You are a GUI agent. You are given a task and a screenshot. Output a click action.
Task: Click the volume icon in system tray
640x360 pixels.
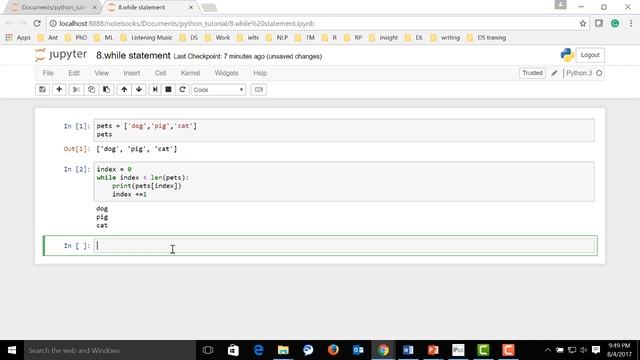point(584,350)
